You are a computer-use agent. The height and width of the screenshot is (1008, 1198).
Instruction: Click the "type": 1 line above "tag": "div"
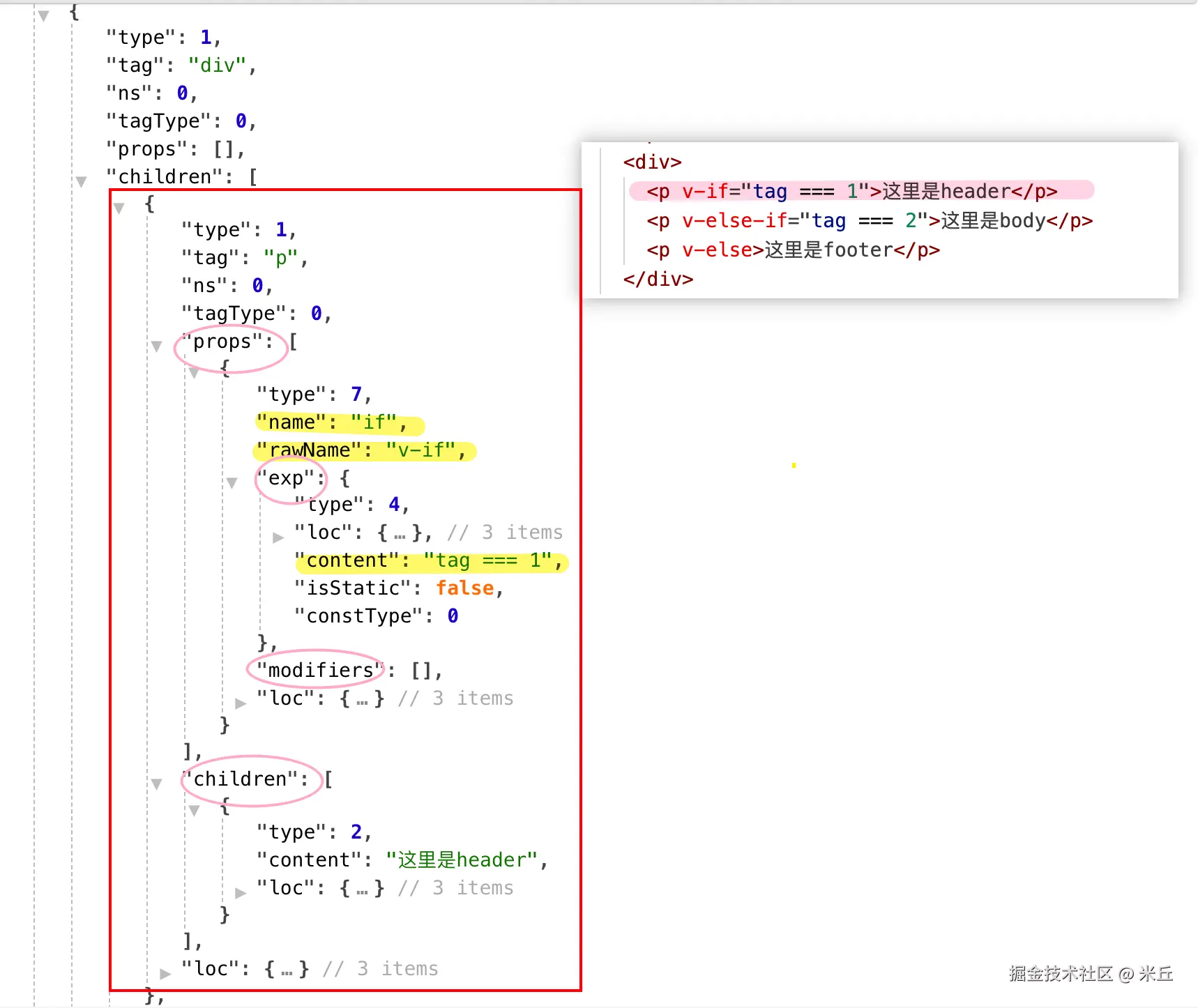(x=163, y=37)
